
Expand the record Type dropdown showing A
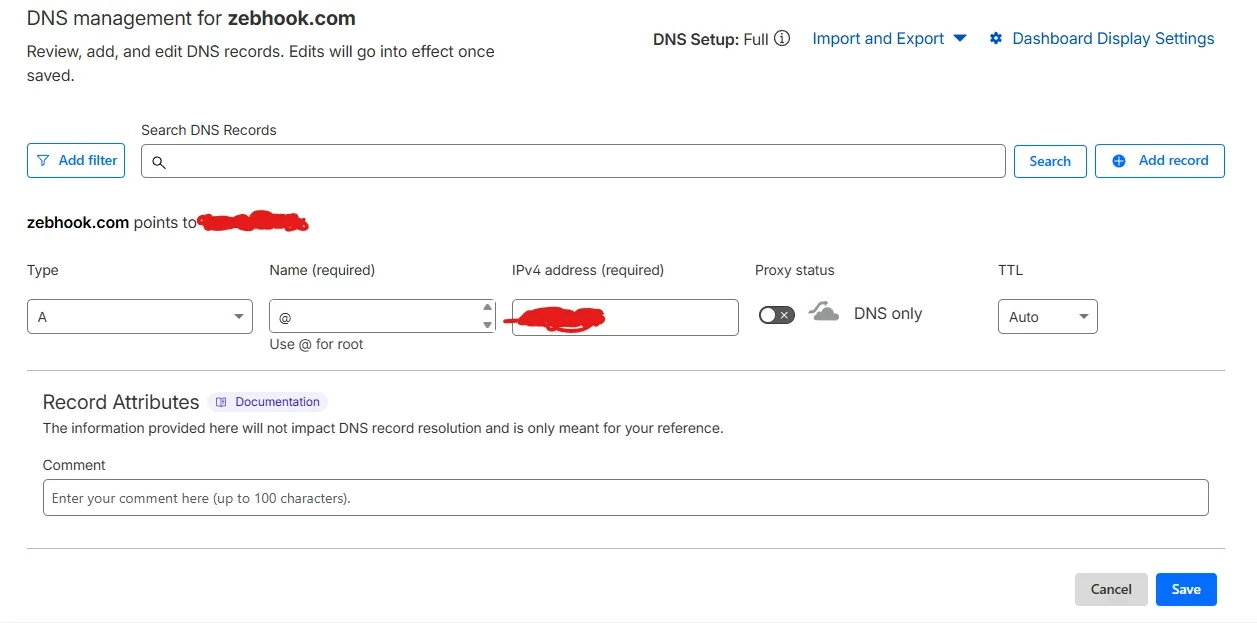coord(140,317)
